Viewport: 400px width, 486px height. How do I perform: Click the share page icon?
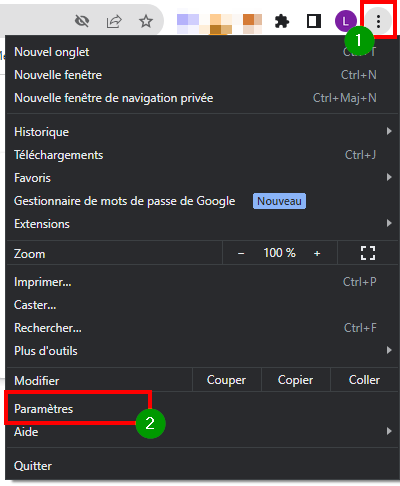pos(114,22)
